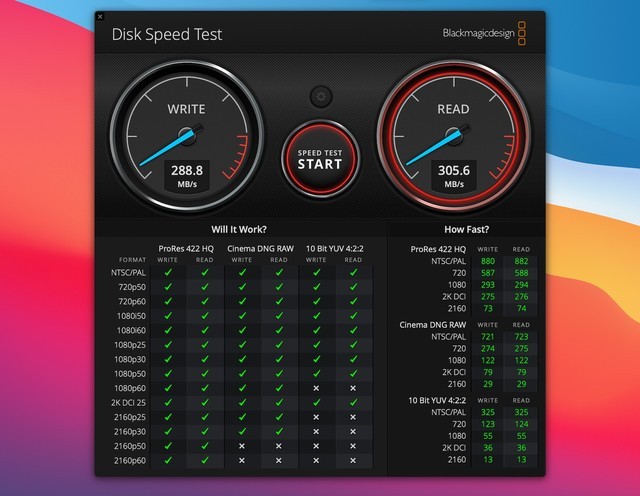
Task: Click the Cinema DNG RAW read X in 2160p60 row
Action: point(279,460)
